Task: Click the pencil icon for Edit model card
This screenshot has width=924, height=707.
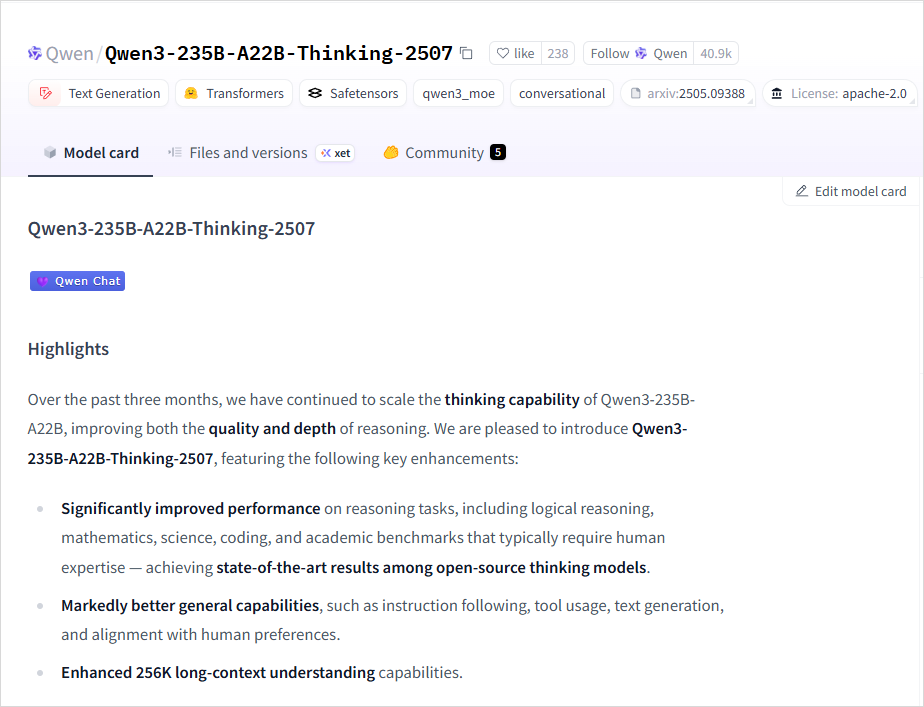Action: click(801, 191)
